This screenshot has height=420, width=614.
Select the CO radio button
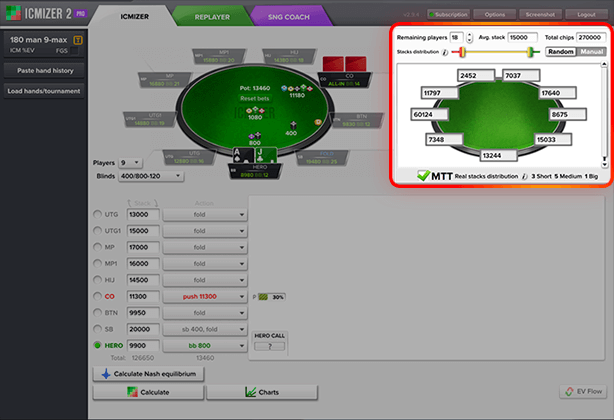(97, 296)
